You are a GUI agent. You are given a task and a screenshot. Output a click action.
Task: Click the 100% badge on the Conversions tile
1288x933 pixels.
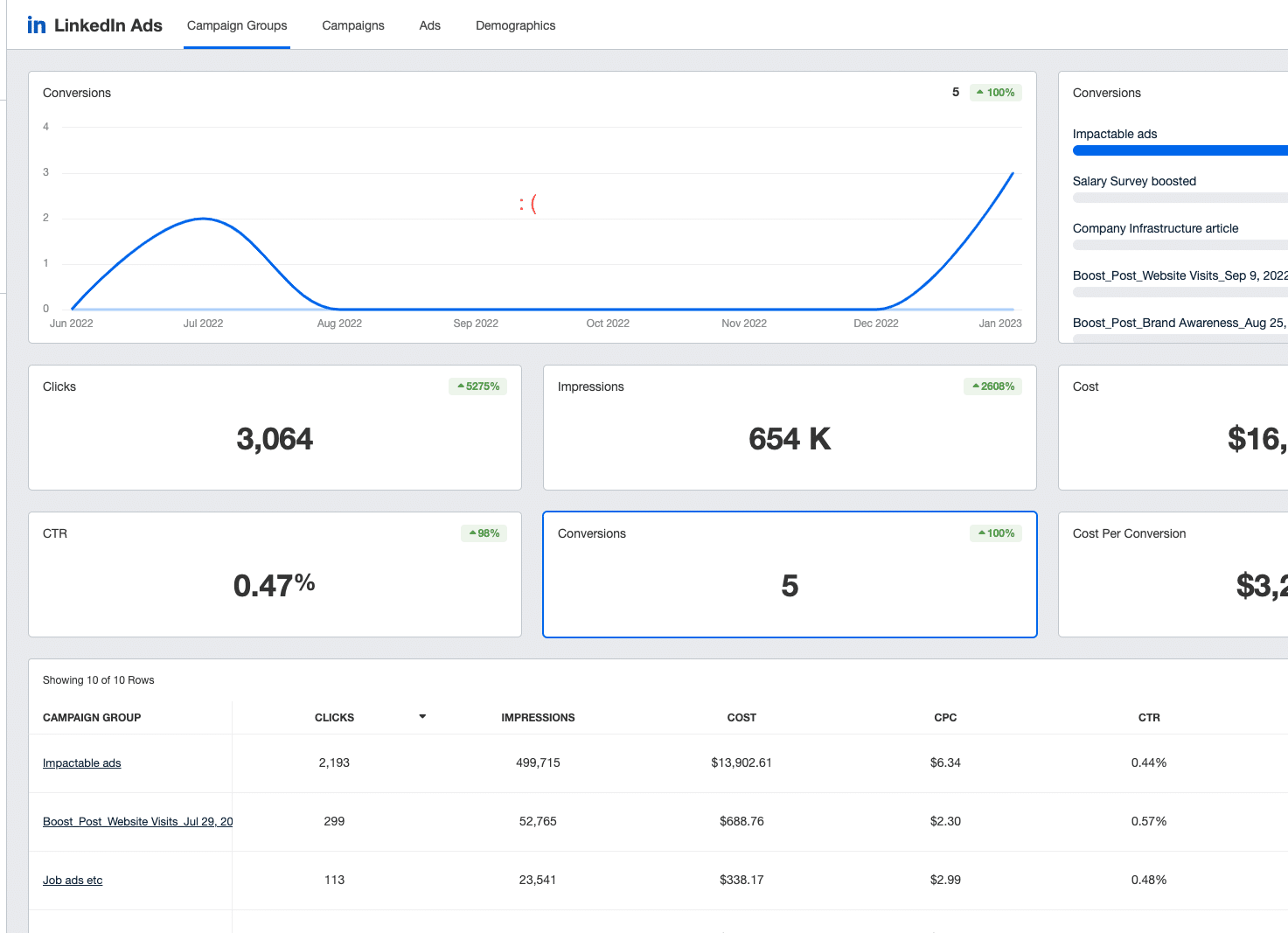point(995,533)
